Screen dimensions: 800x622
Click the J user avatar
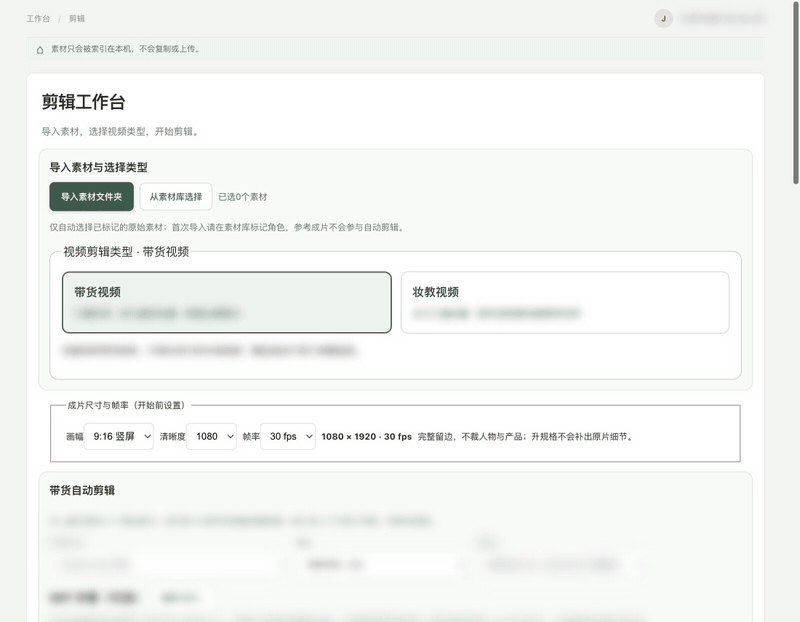click(663, 19)
